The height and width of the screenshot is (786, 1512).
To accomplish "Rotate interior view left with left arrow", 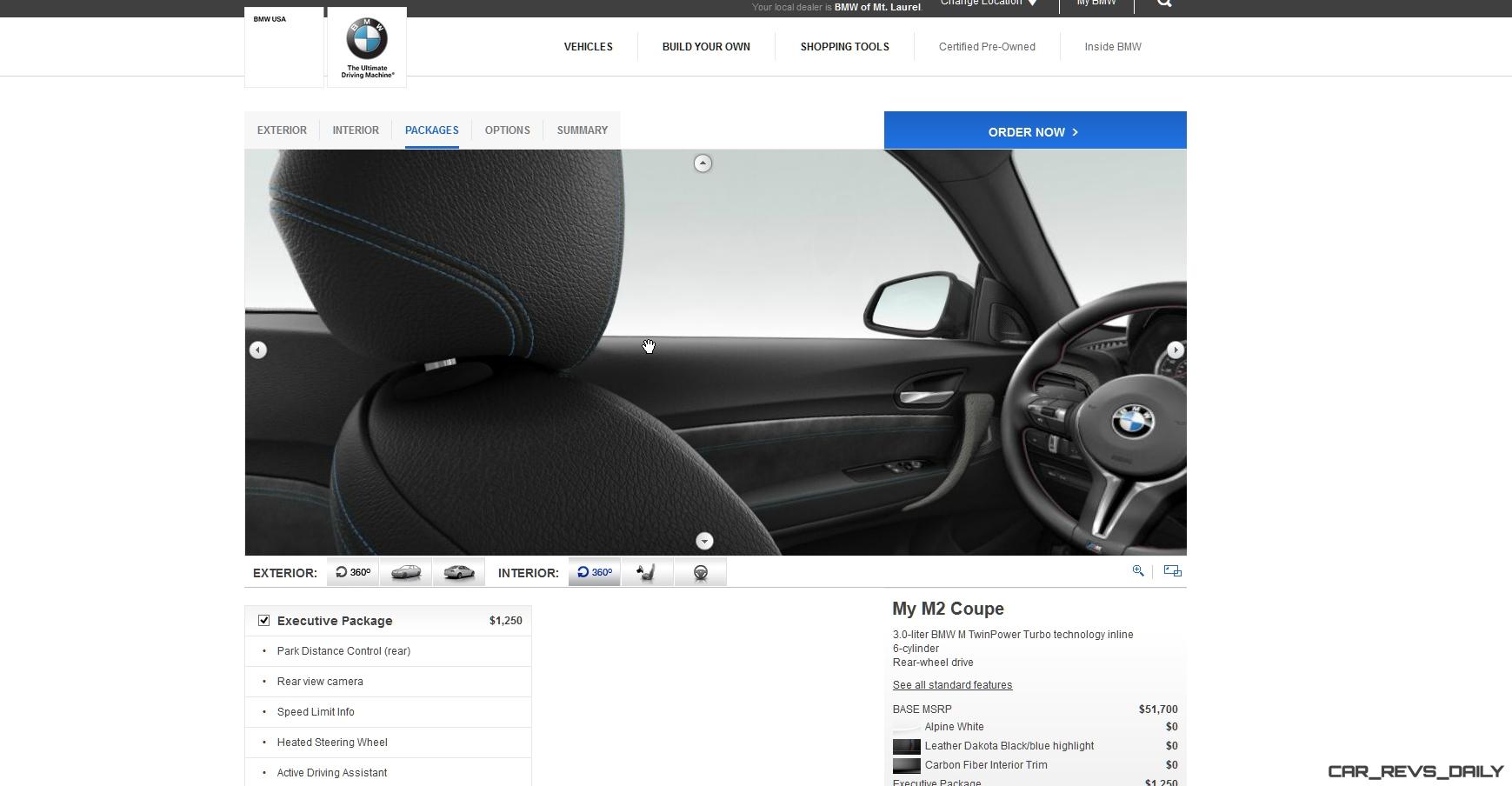I will point(258,350).
